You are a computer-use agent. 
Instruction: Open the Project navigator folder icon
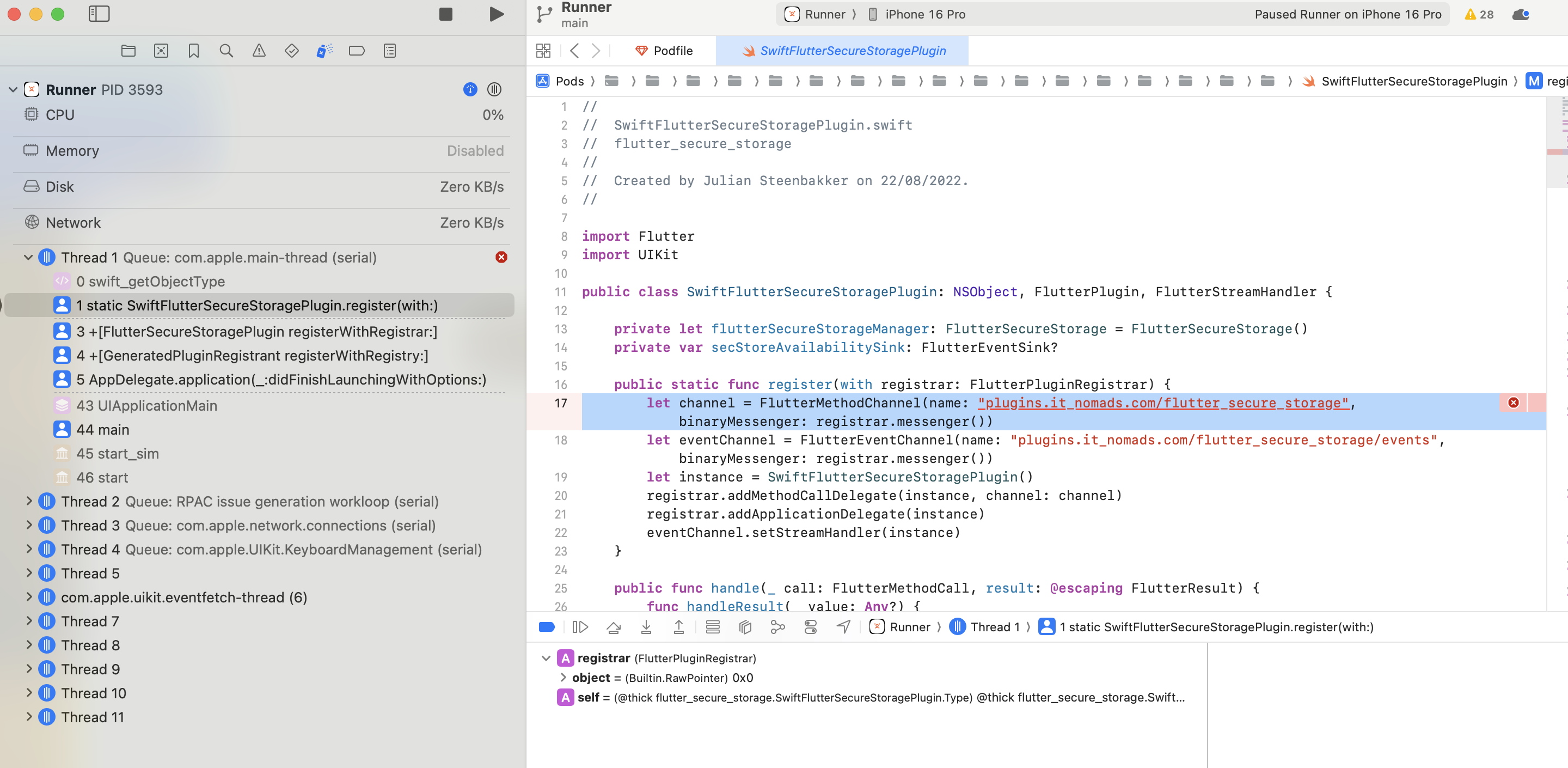[x=128, y=51]
